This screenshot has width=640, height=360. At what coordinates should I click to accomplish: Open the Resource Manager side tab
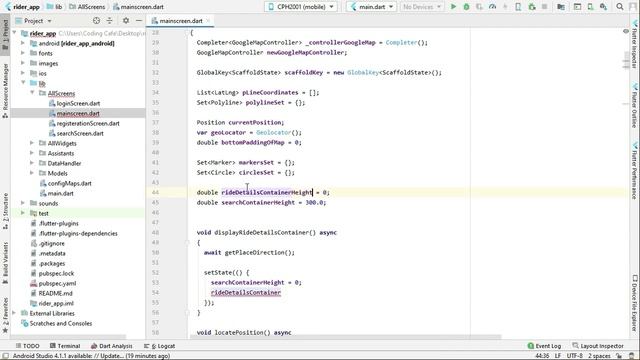coord(5,91)
